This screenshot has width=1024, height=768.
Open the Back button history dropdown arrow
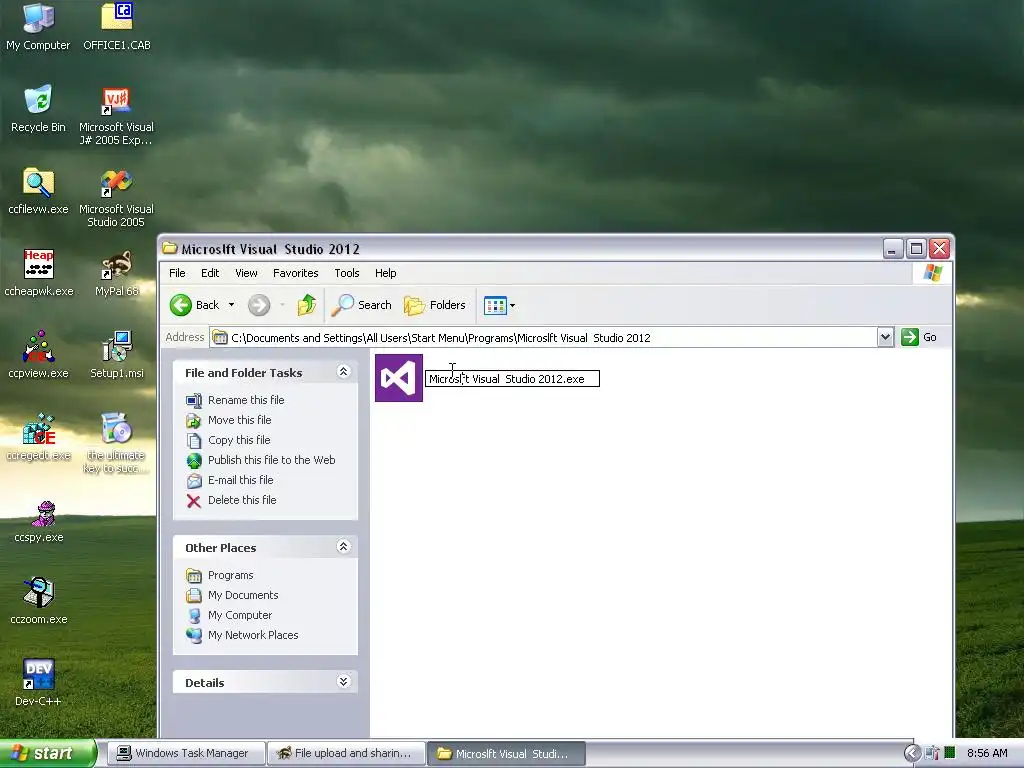tap(231, 305)
